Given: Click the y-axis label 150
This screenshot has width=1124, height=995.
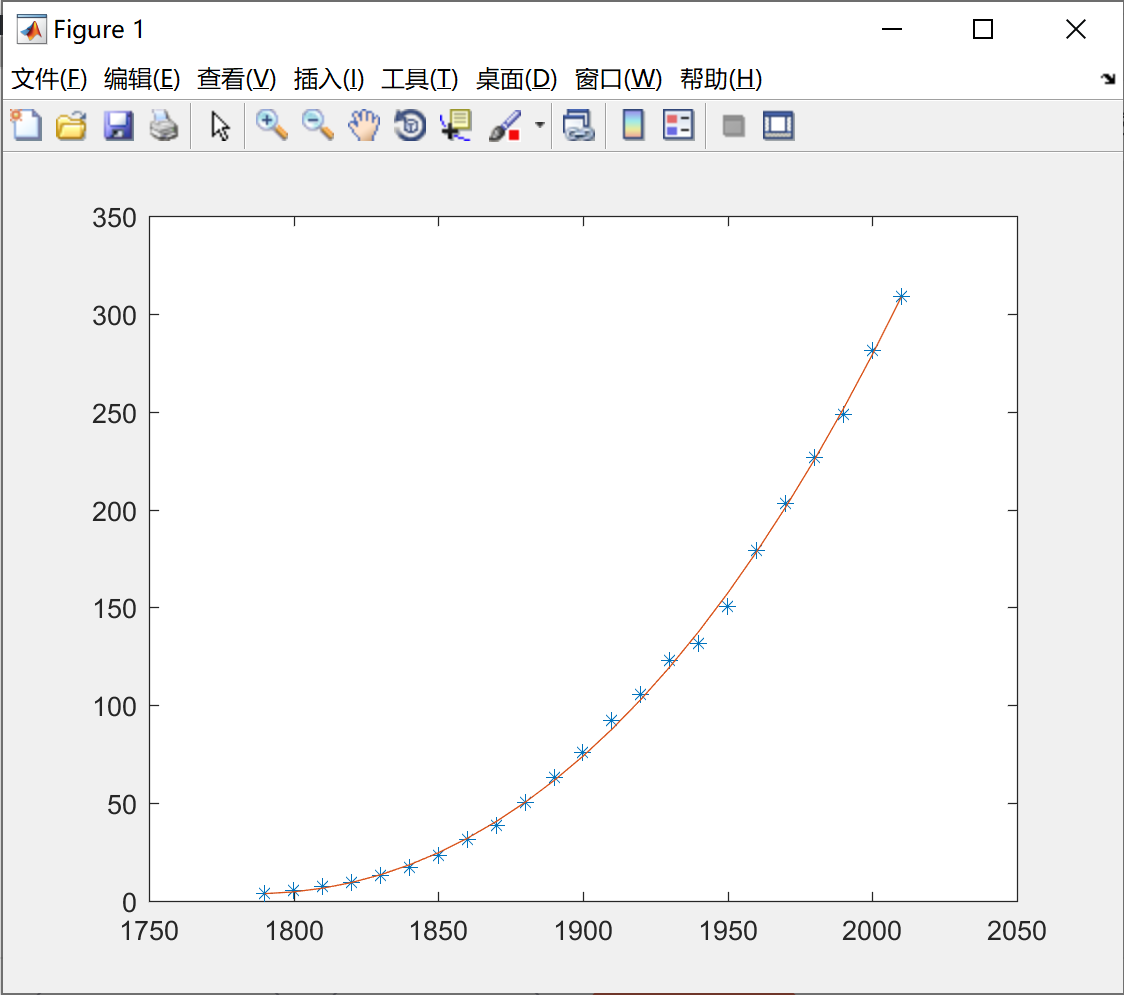Looking at the screenshot, I should pos(114,609).
